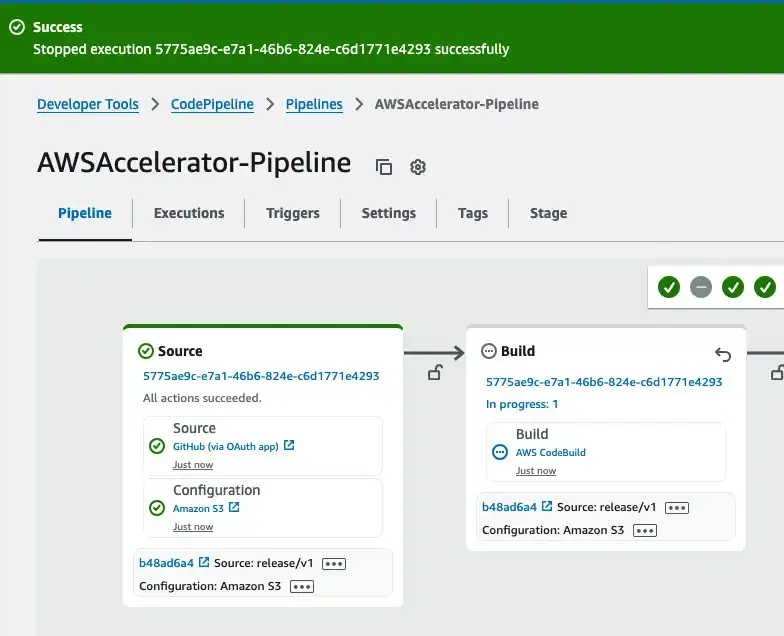The height and width of the screenshot is (636, 784).
Task: Open execution ID link in Source stage
Action: 261,376
